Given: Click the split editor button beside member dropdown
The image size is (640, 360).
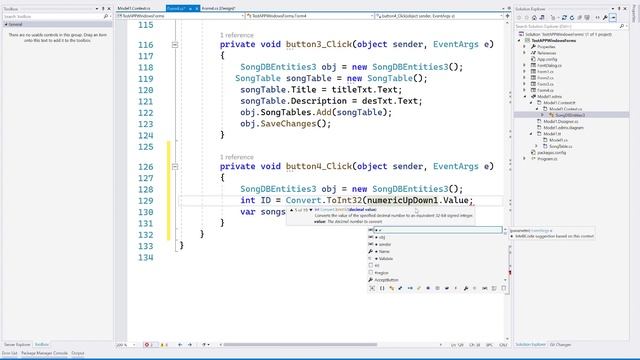Looking at the screenshot, I should pos(507,16).
